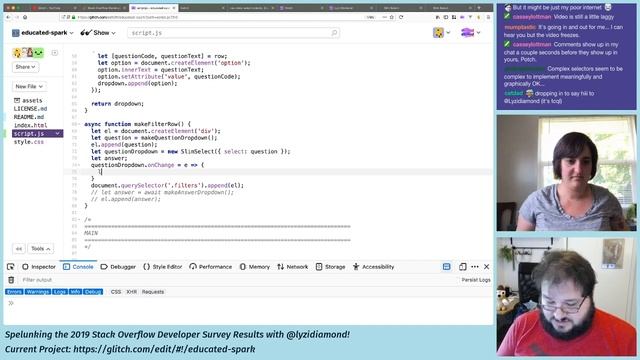
Task: Switch to the Memory tab
Action: click(x=255, y=267)
